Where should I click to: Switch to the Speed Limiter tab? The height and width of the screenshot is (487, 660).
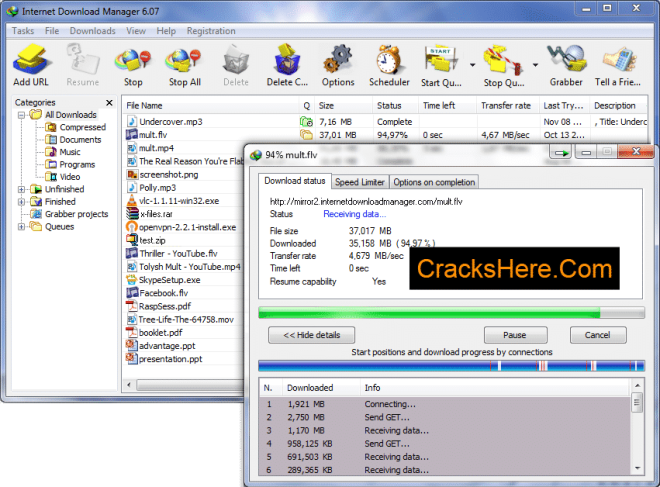click(360, 182)
